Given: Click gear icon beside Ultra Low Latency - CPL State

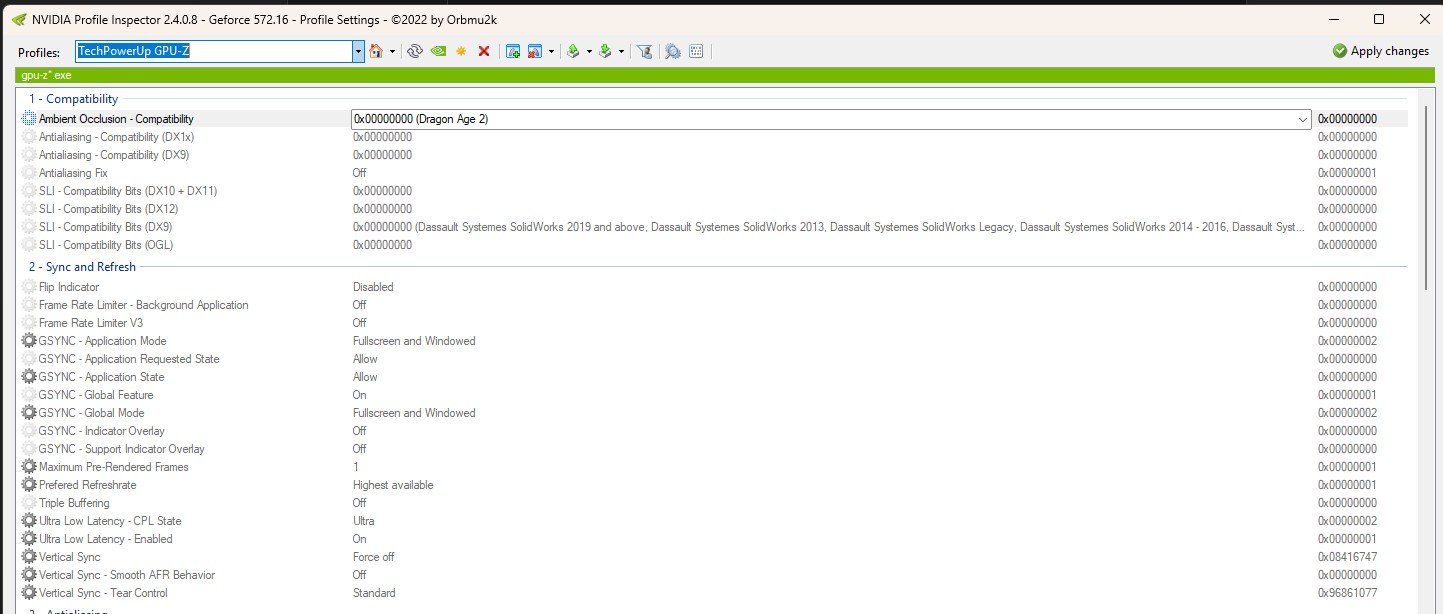Looking at the screenshot, I should coord(29,521).
